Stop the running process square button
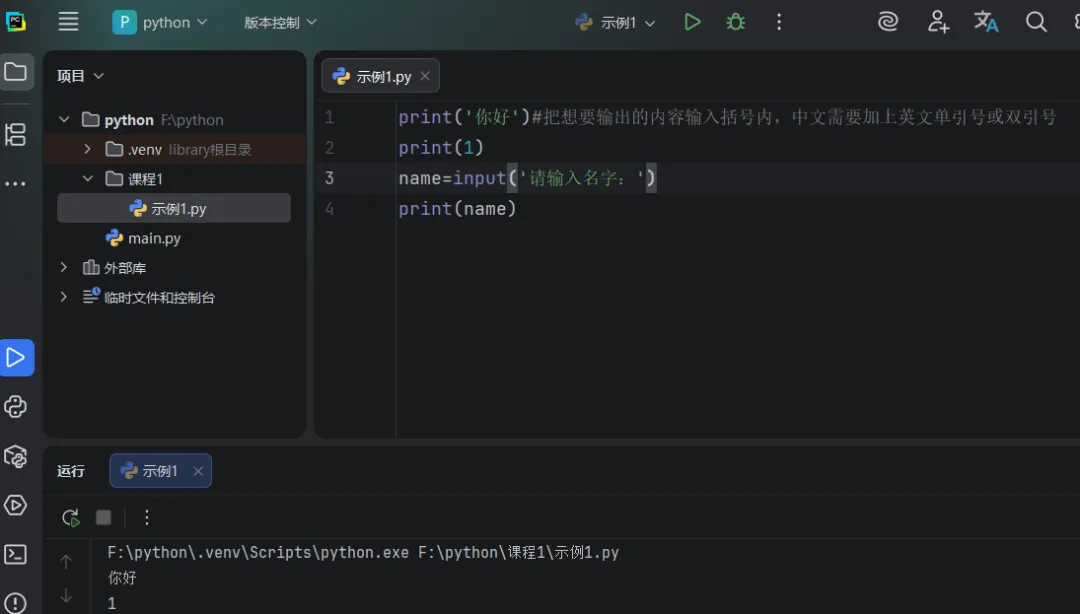This screenshot has height=614, width=1080. click(x=103, y=518)
